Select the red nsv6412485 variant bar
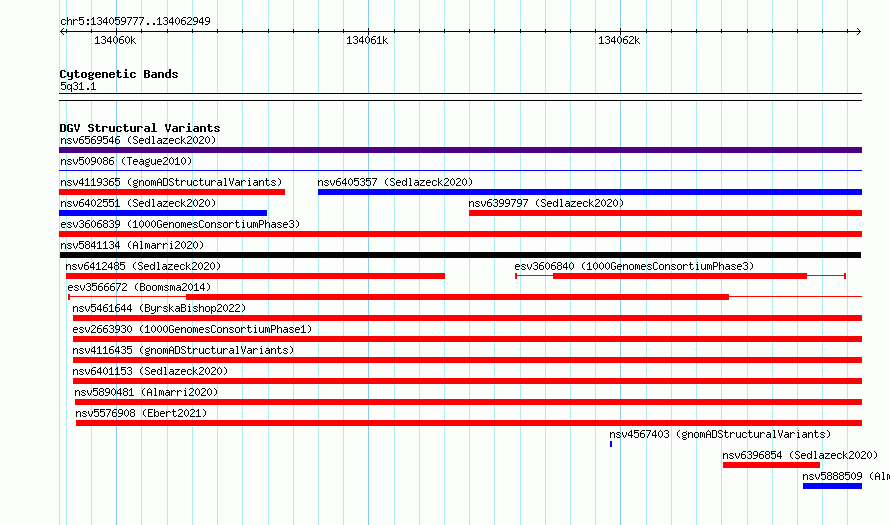This screenshot has height=525, width=890. click(x=255, y=276)
